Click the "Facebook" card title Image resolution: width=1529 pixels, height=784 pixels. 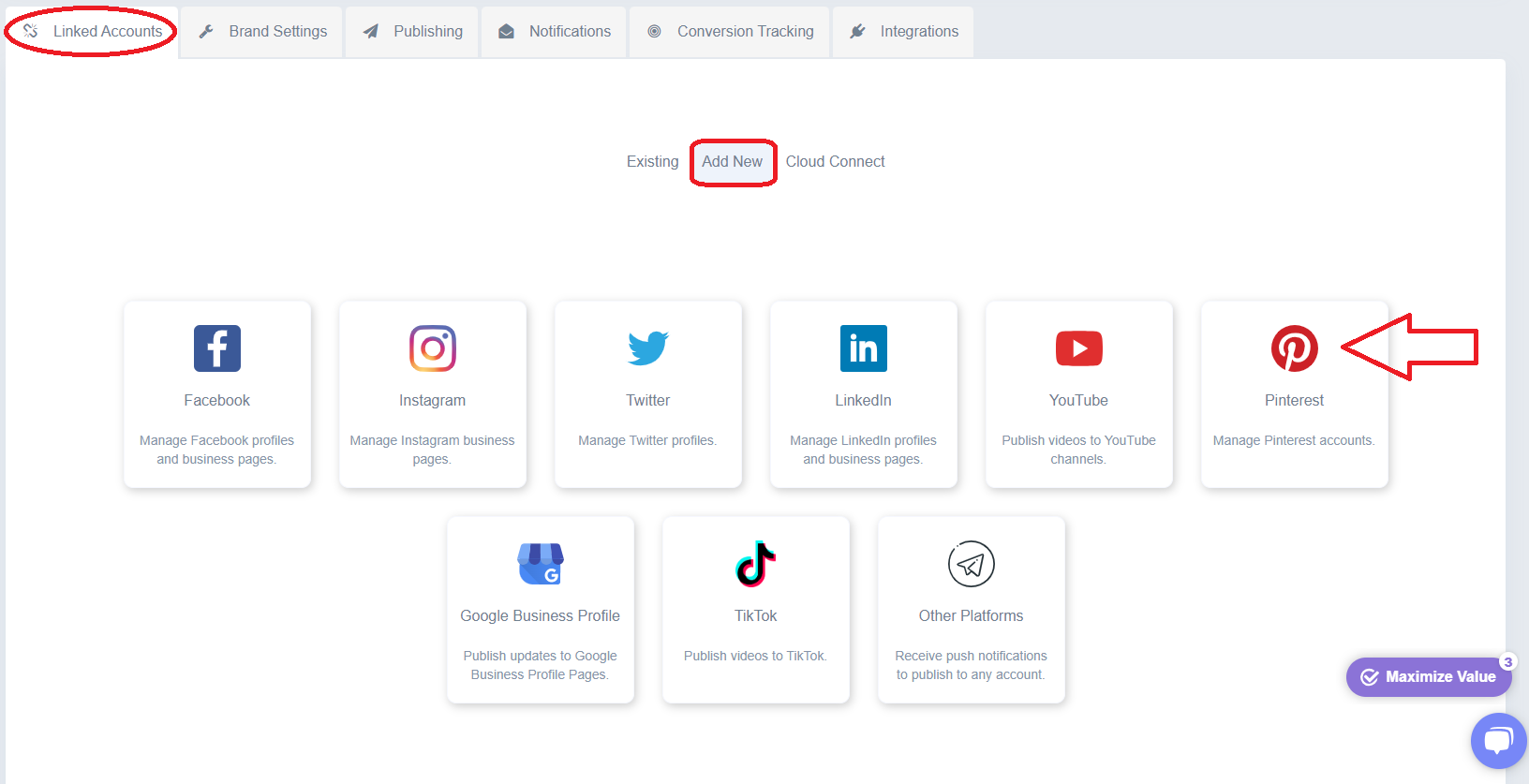pyautogui.click(x=217, y=401)
